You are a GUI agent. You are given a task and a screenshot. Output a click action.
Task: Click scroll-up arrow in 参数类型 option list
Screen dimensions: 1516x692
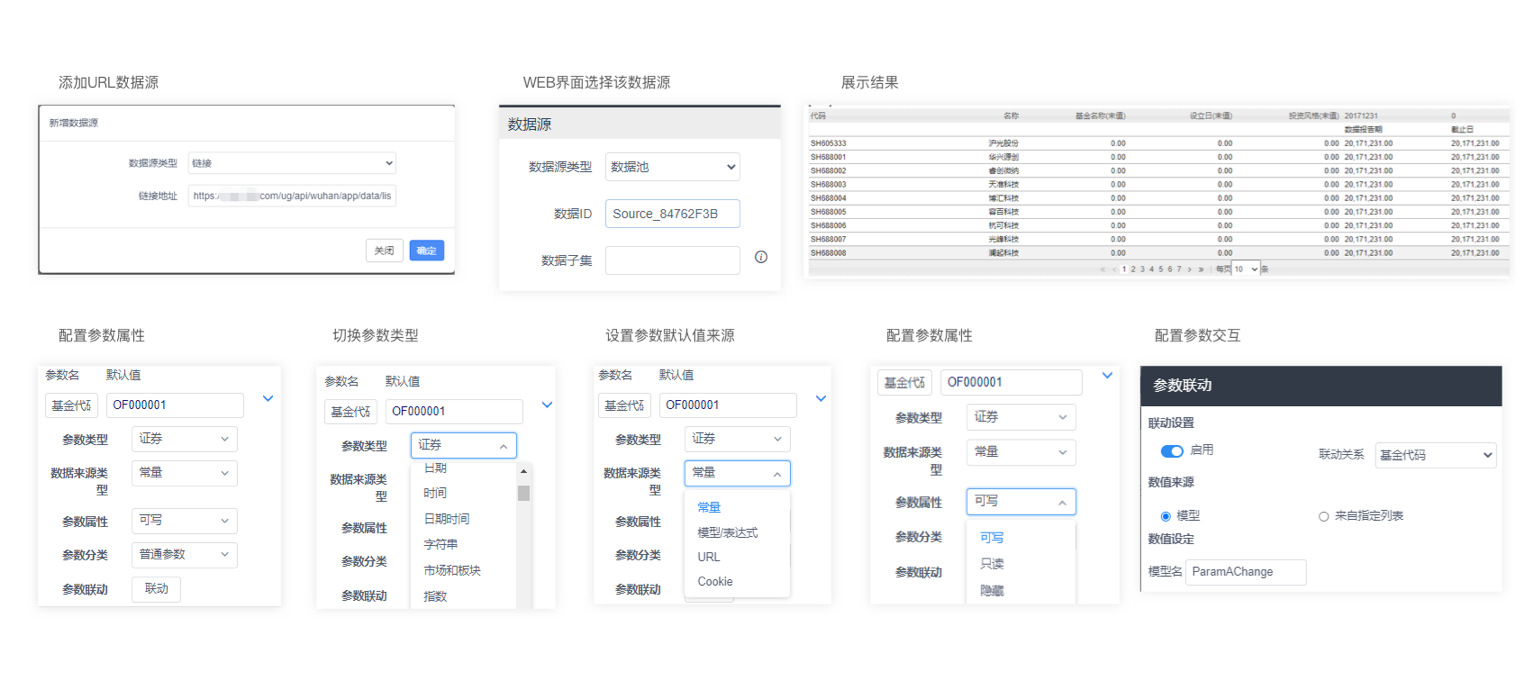pos(523,470)
